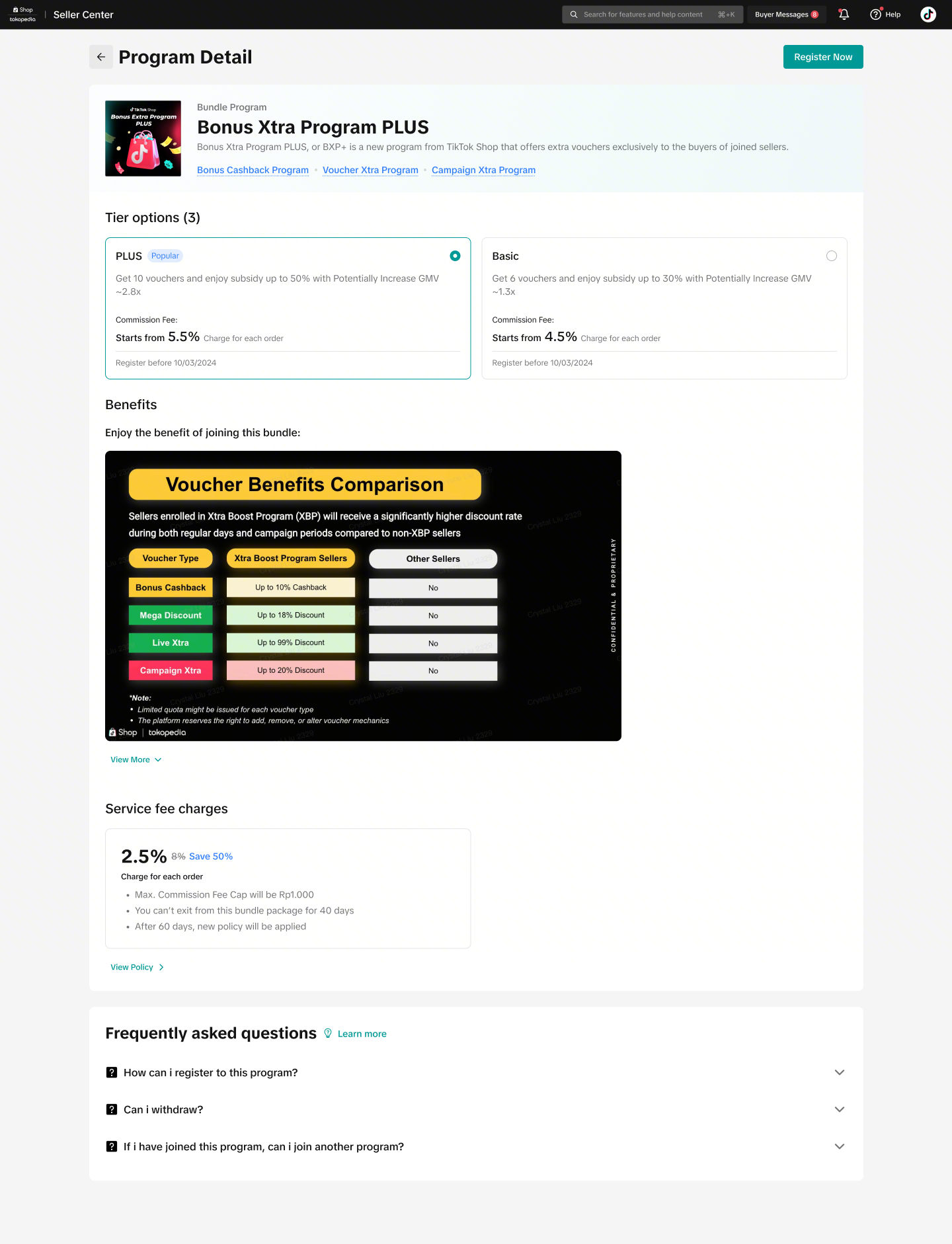The width and height of the screenshot is (952, 1244).
Task: Click Seller Center title in header
Action: pos(83,15)
